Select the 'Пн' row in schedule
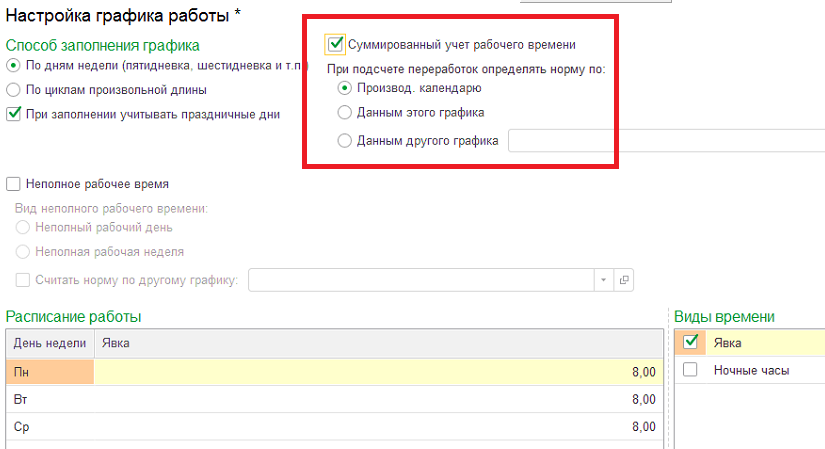 pos(50,372)
